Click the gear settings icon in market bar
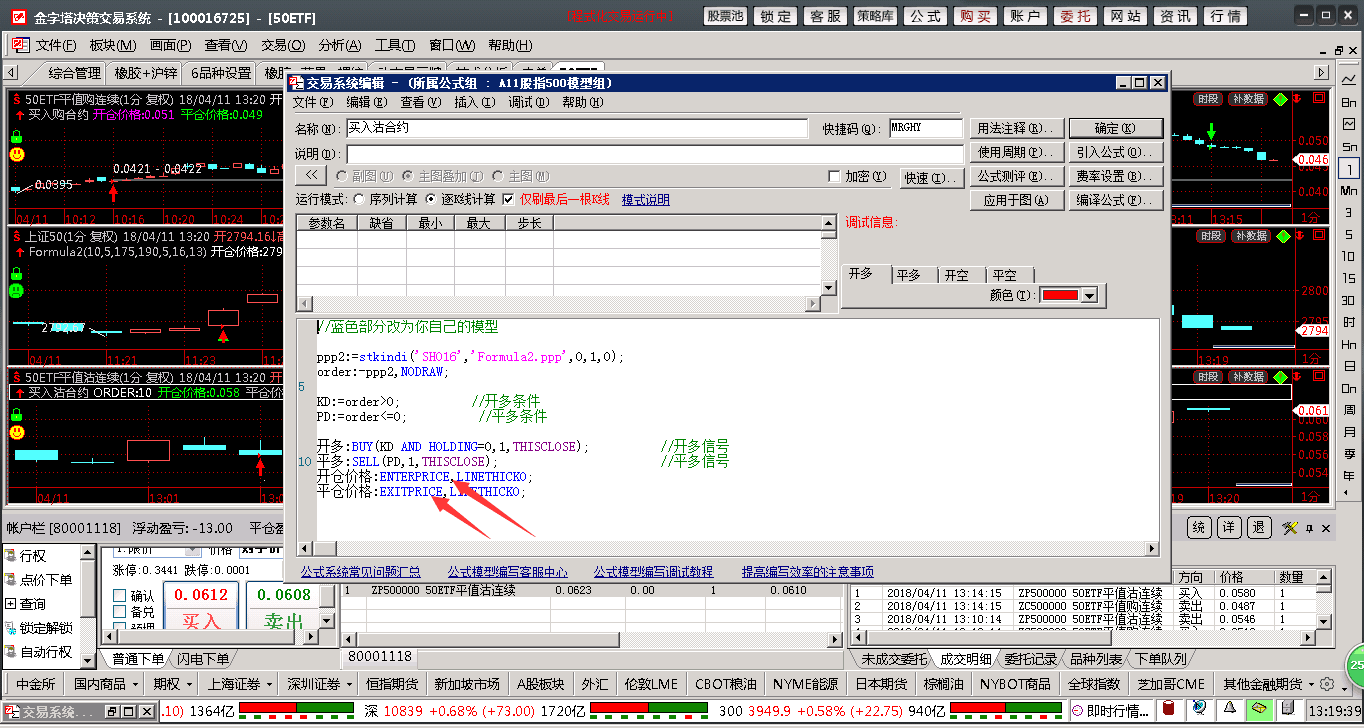Image resolution: width=1364 pixels, height=728 pixels. (1327, 684)
